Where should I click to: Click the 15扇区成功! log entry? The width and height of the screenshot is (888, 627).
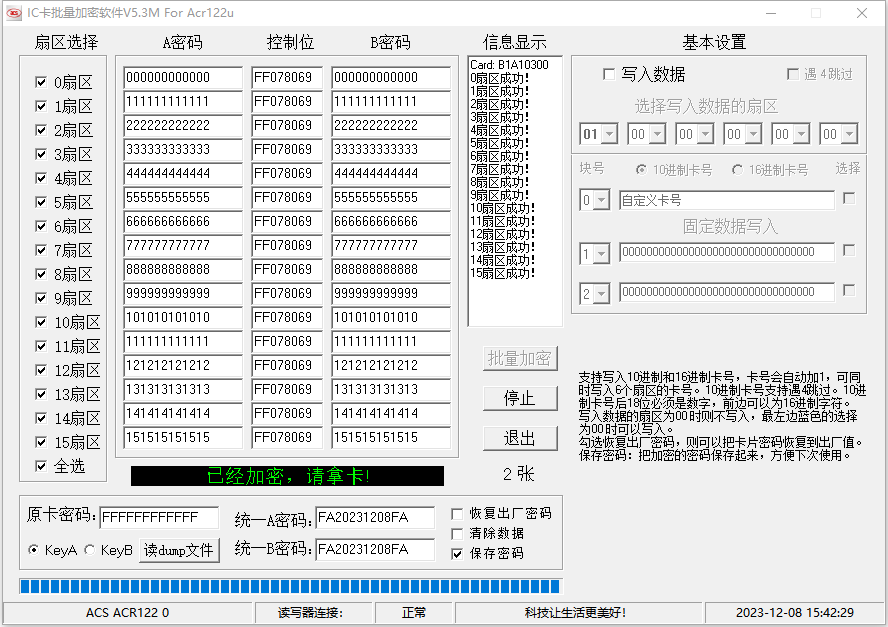click(x=502, y=273)
